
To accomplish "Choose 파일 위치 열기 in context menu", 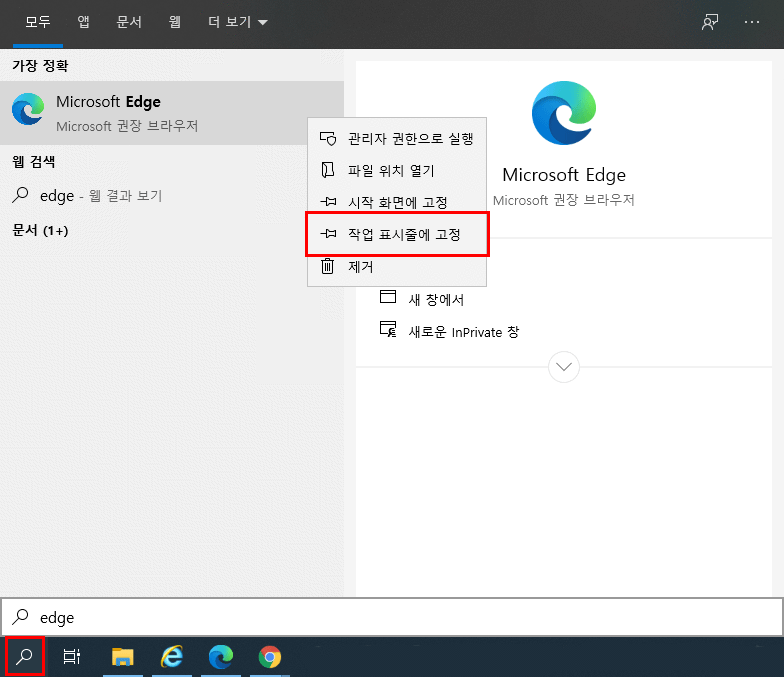I will 396,170.
